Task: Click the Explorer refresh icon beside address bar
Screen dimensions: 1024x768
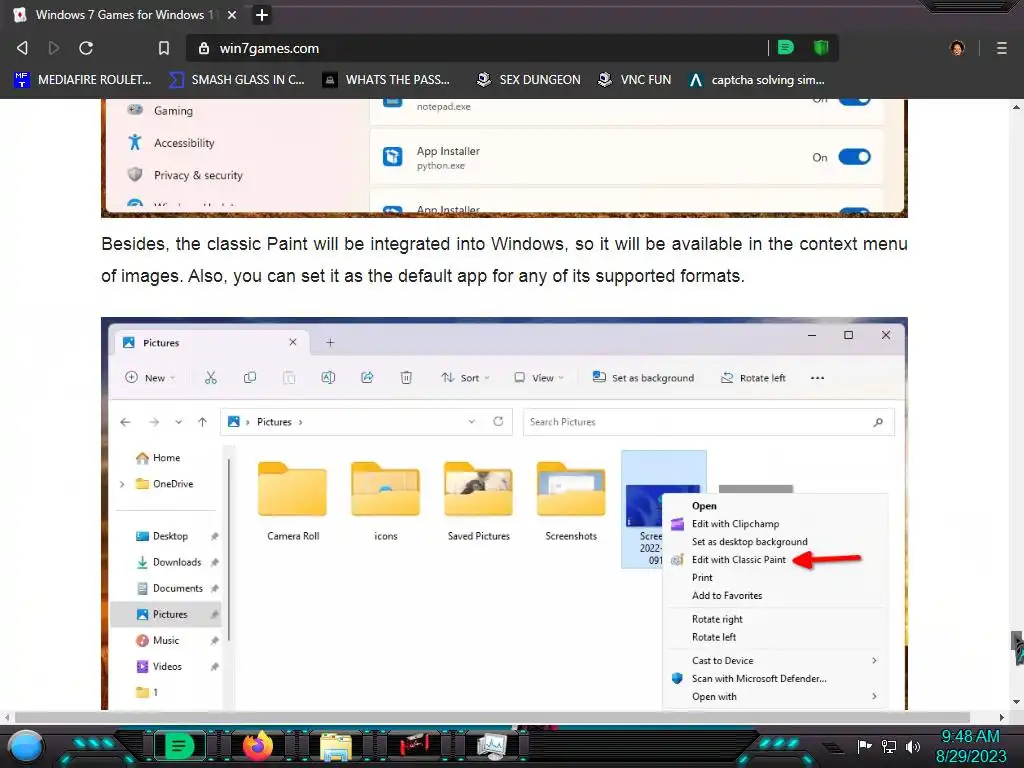Action: pyautogui.click(x=498, y=421)
